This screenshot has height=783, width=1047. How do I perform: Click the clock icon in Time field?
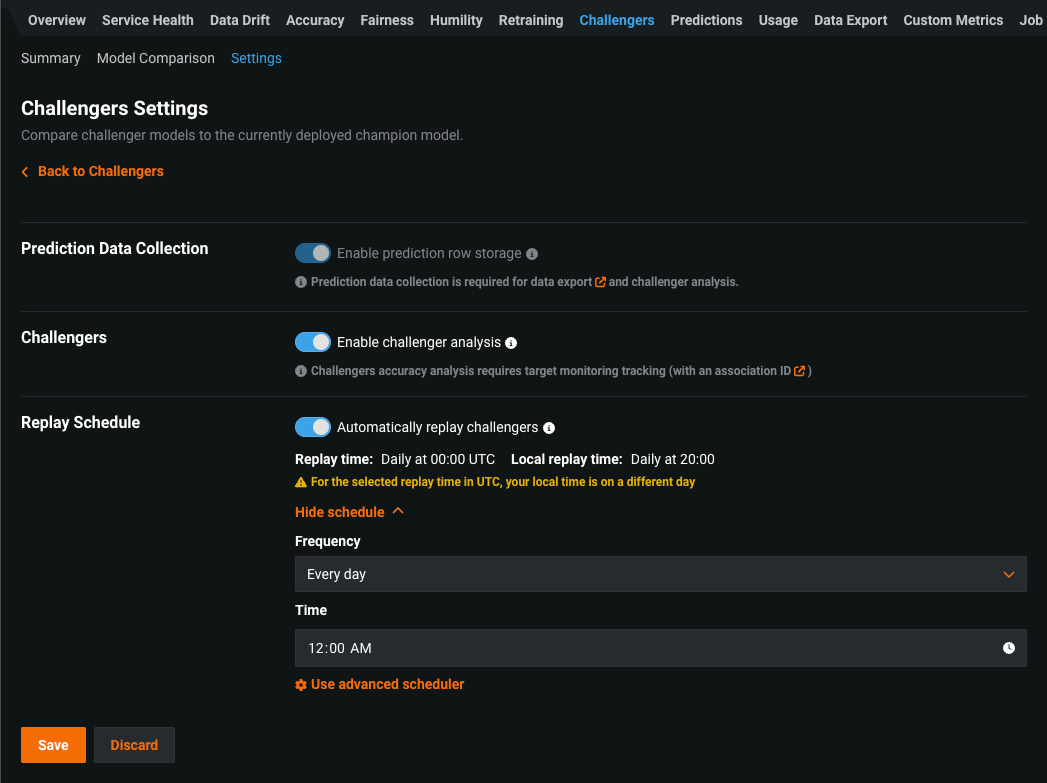pos(1009,648)
